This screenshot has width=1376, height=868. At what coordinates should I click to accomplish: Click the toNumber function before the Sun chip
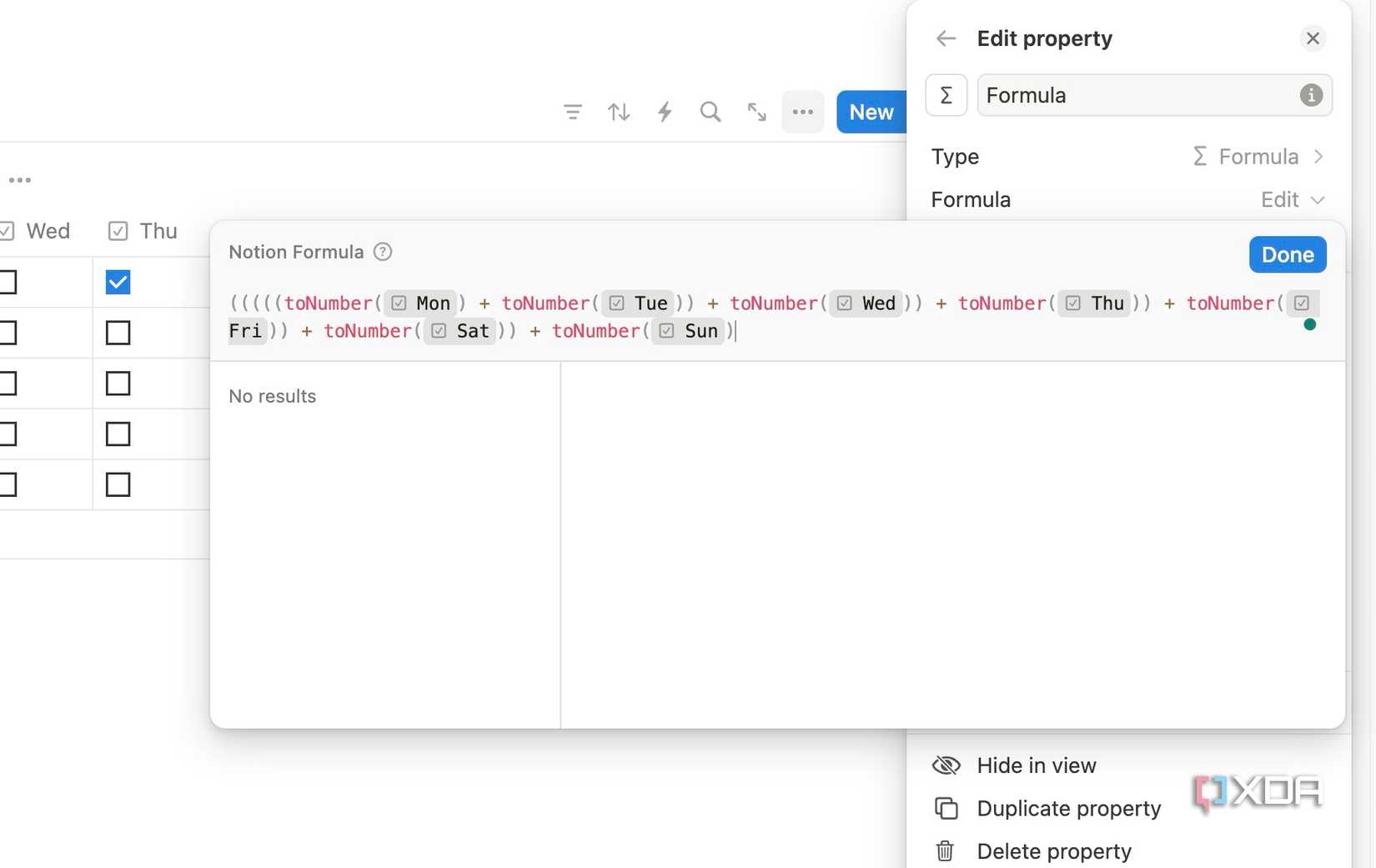click(x=596, y=331)
